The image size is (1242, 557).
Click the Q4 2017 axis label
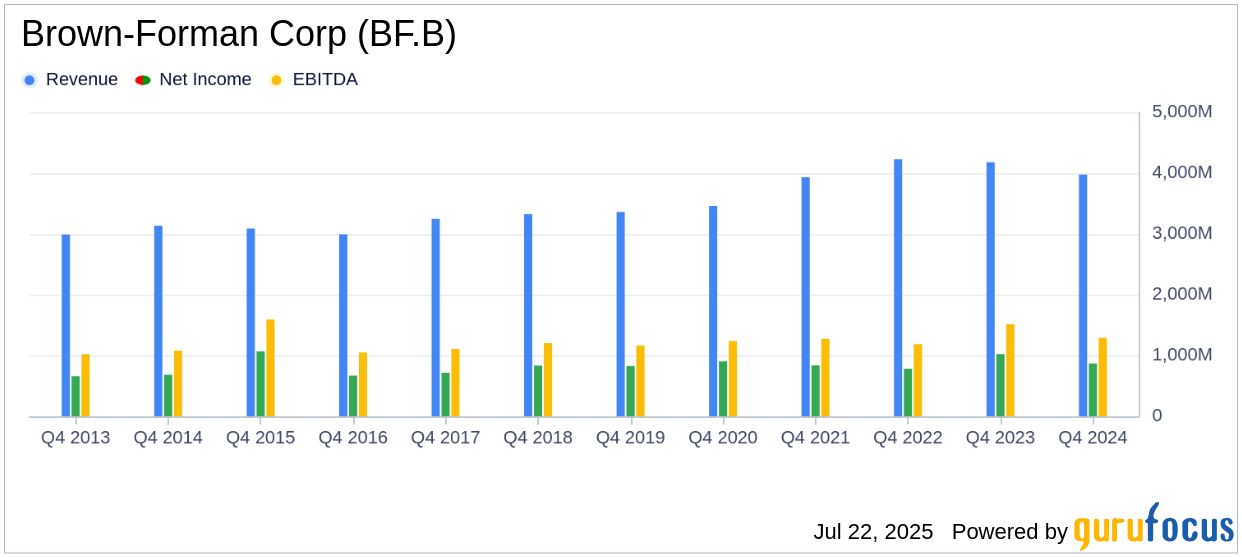point(446,438)
